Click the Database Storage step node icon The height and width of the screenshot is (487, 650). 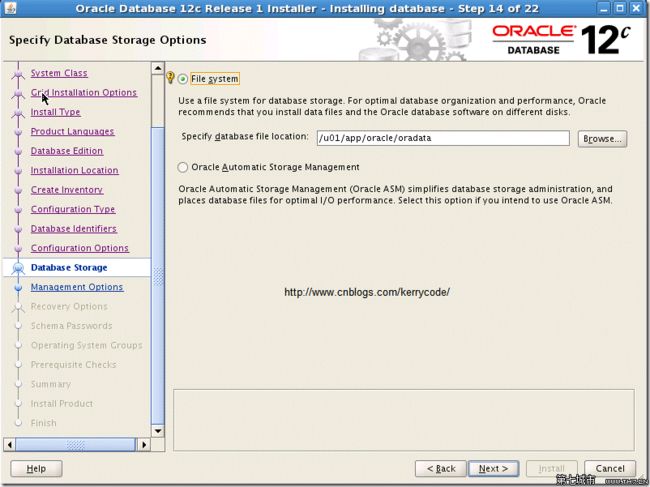[x=18, y=268]
